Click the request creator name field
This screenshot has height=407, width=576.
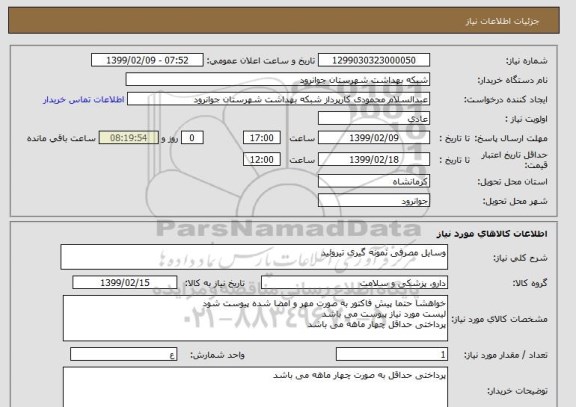click(278, 99)
